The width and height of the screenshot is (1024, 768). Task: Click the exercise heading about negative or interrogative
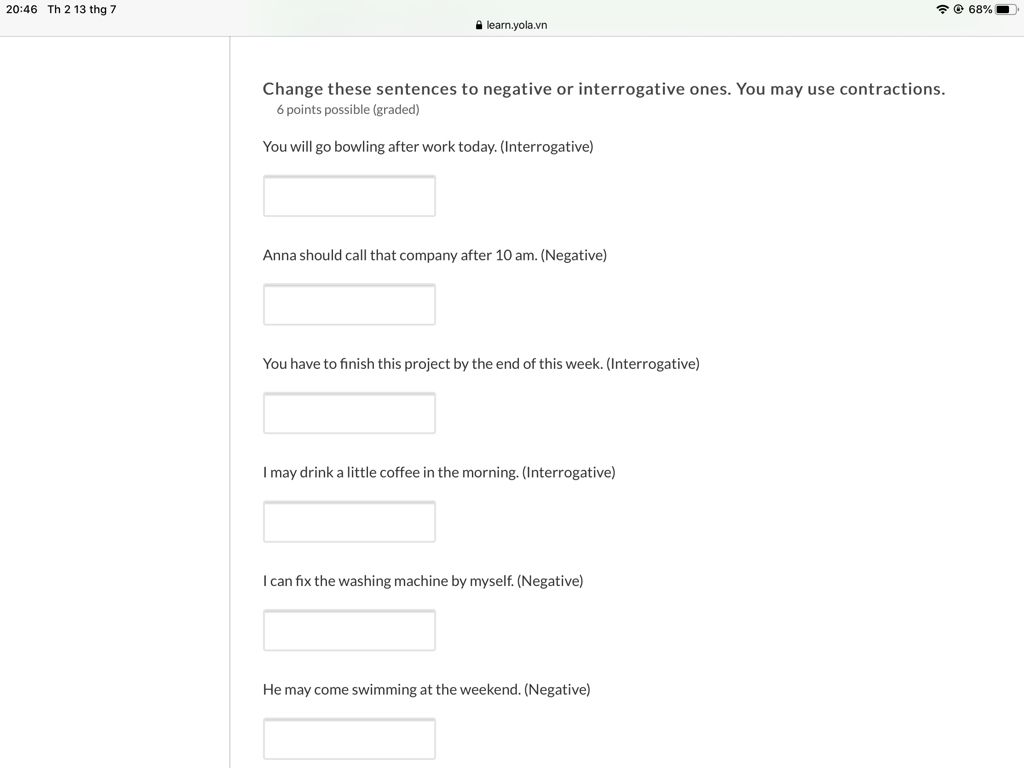click(604, 89)
